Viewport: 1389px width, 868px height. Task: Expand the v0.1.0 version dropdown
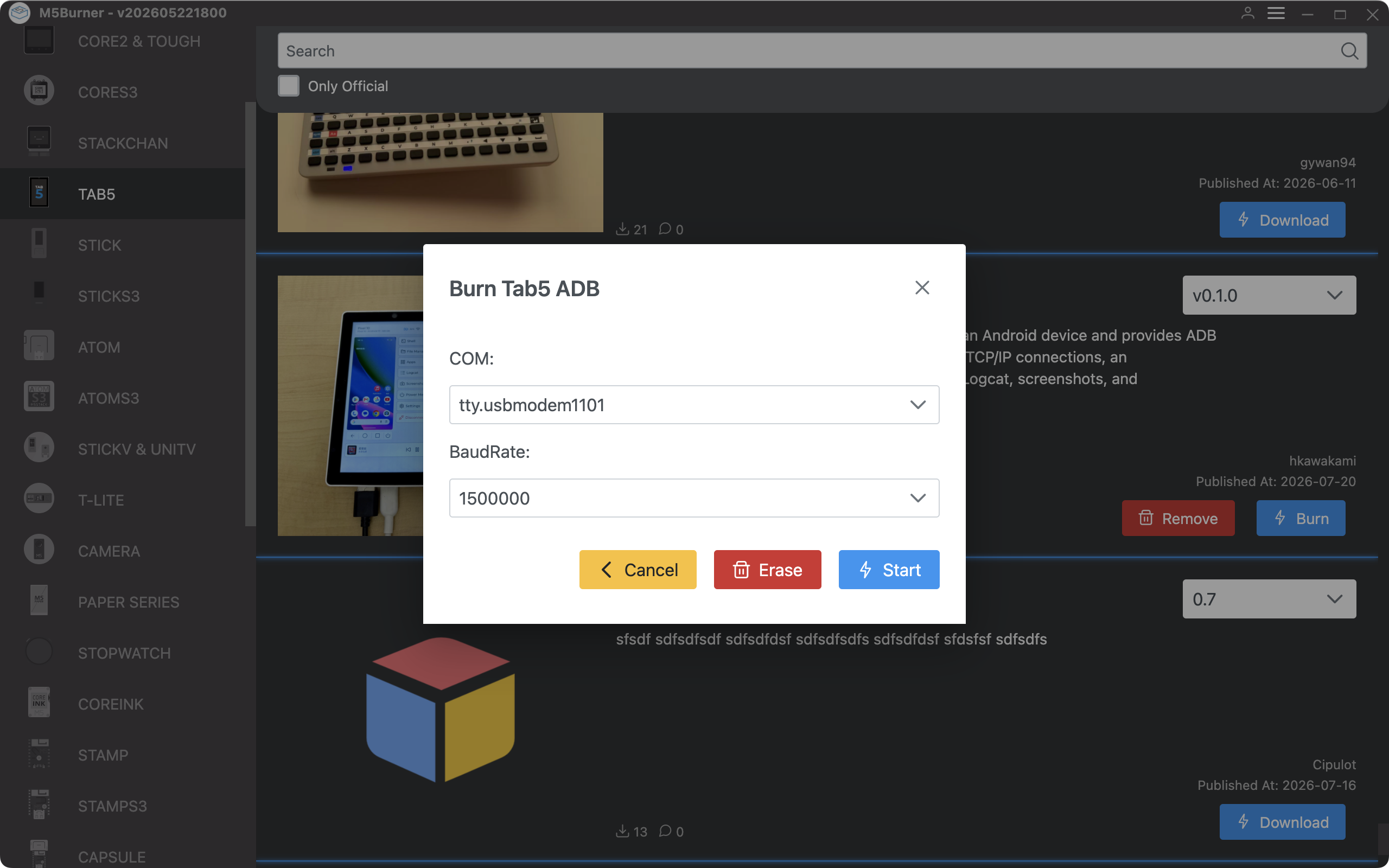[x=1269, y=295]
